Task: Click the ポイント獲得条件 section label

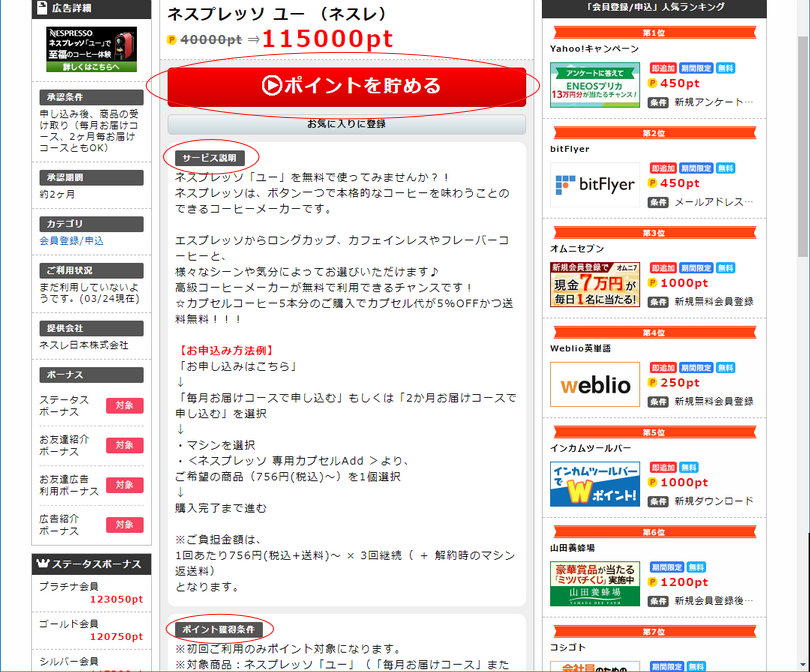Action: (x=219, y=630)
